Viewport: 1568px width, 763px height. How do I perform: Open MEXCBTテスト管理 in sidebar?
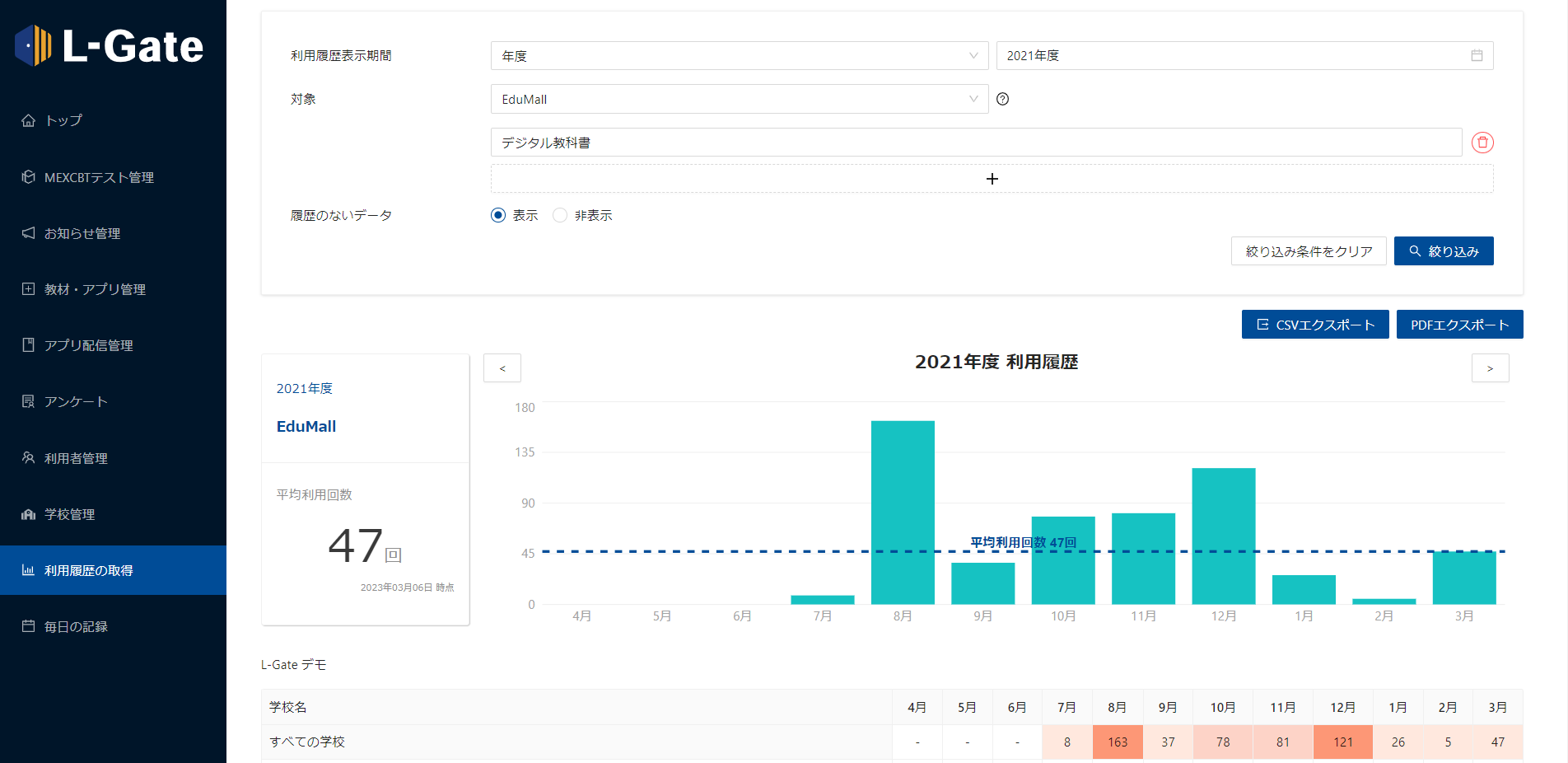pyautogui.click(x=99, y=177)
